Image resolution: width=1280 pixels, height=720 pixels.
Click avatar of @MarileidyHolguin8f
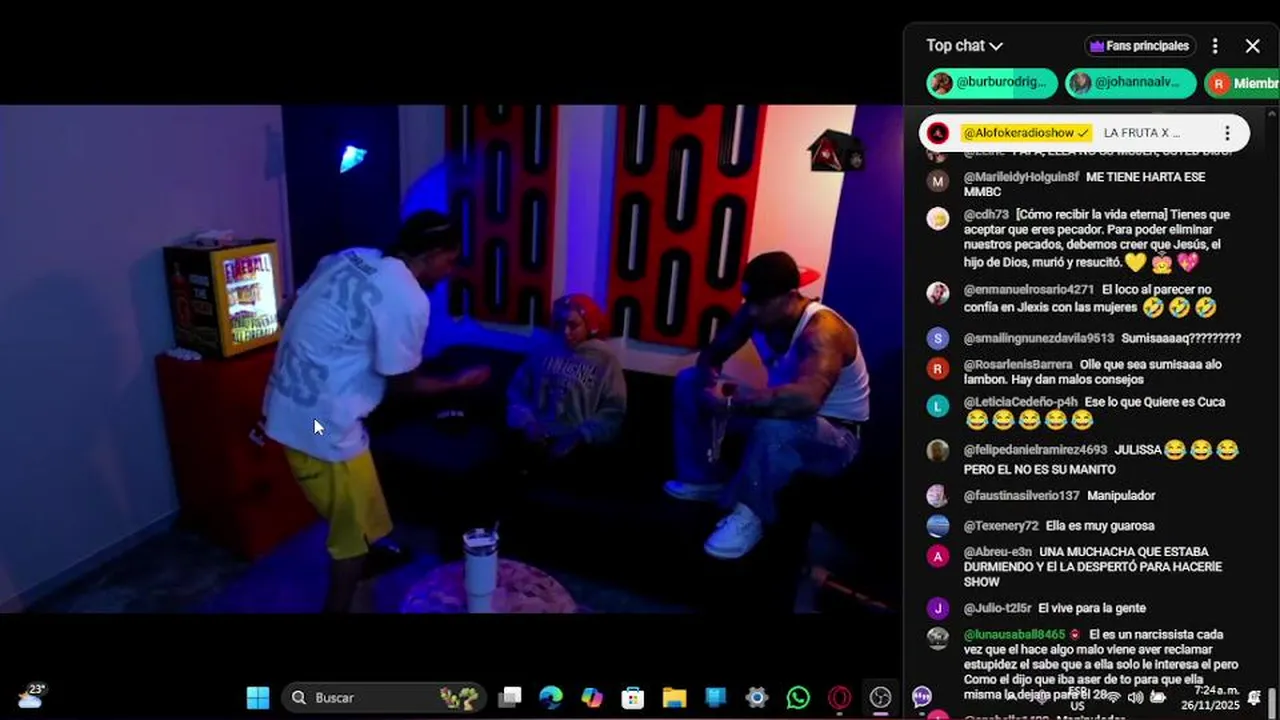[x=937, y=181]
